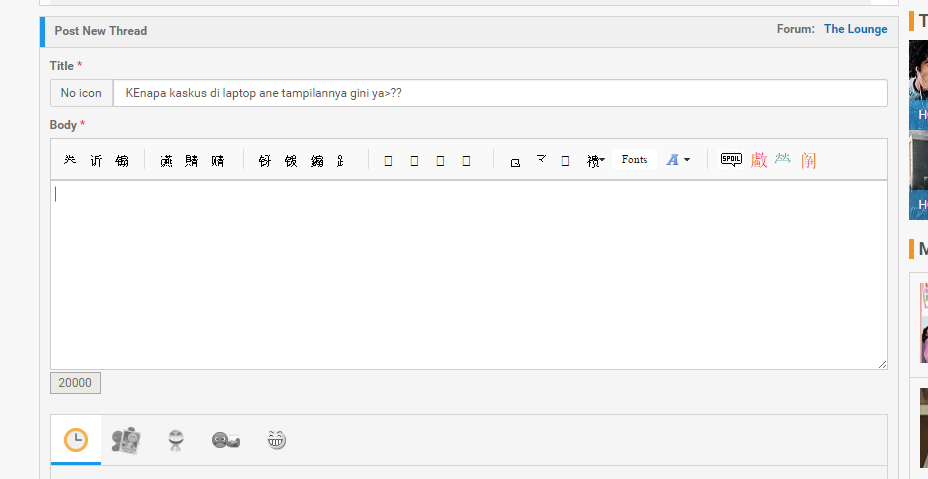Open the photo-holding character smiley tab
928x479 pixels.
click(126, 440)
